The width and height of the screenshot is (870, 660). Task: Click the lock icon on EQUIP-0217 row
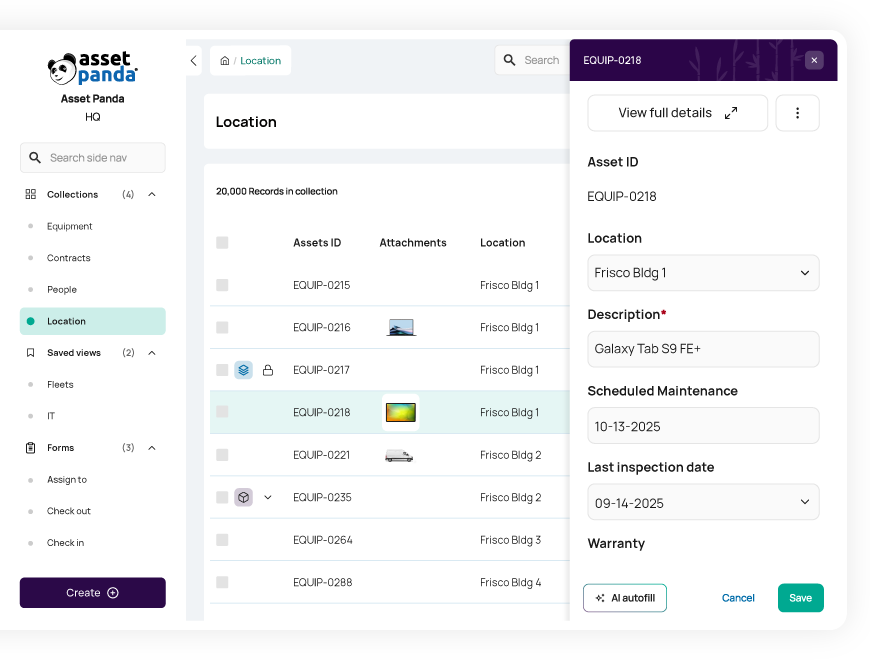267,370
